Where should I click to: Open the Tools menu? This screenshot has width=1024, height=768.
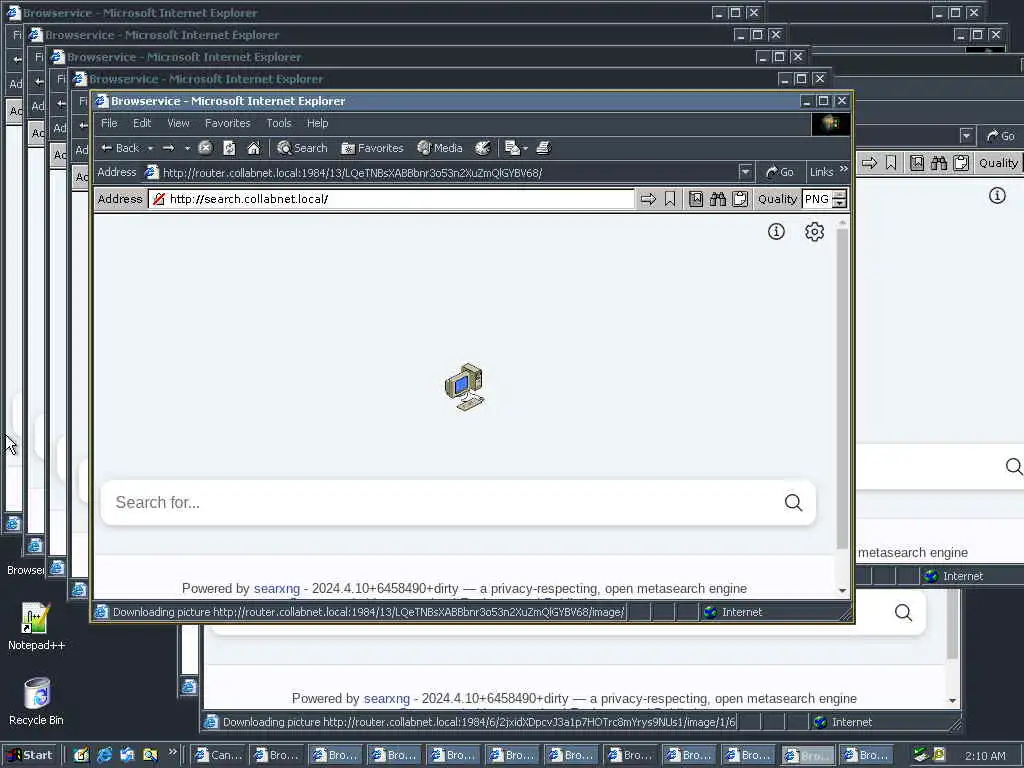click(279, 123)
